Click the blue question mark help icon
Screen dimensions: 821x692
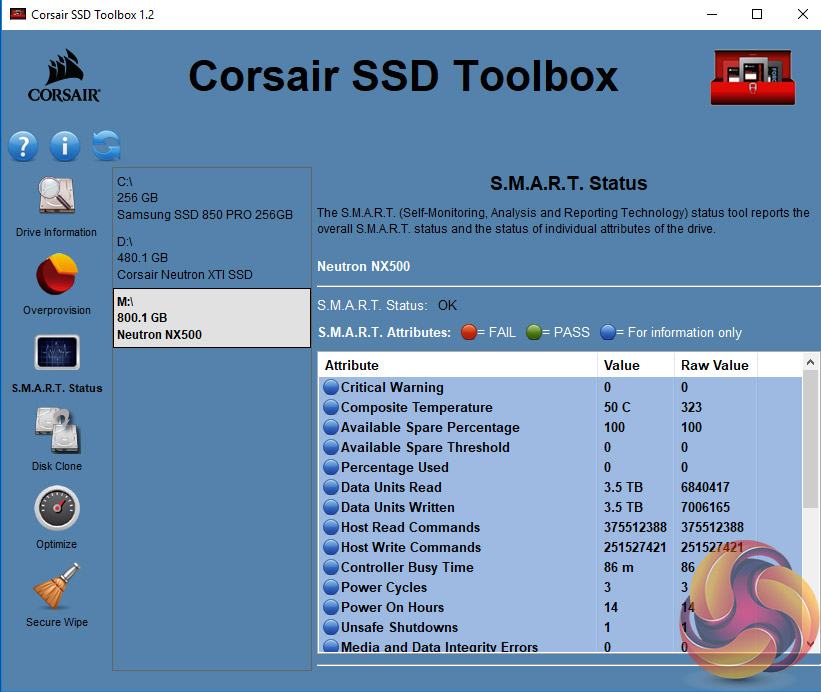(23, 146)
